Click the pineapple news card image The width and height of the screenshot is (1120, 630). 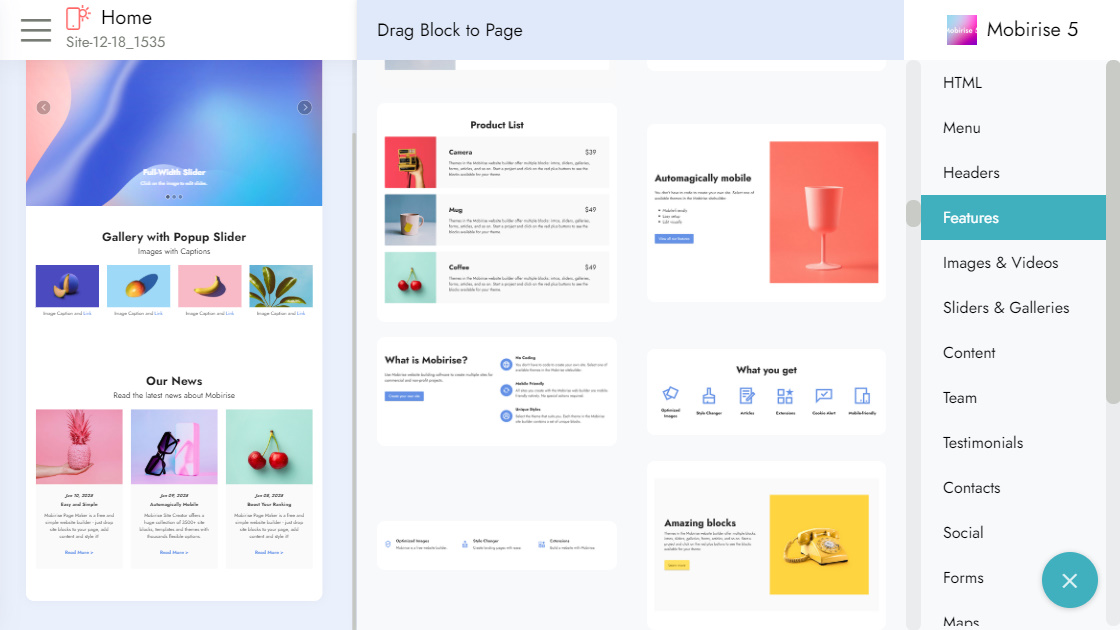pos(79,446)
